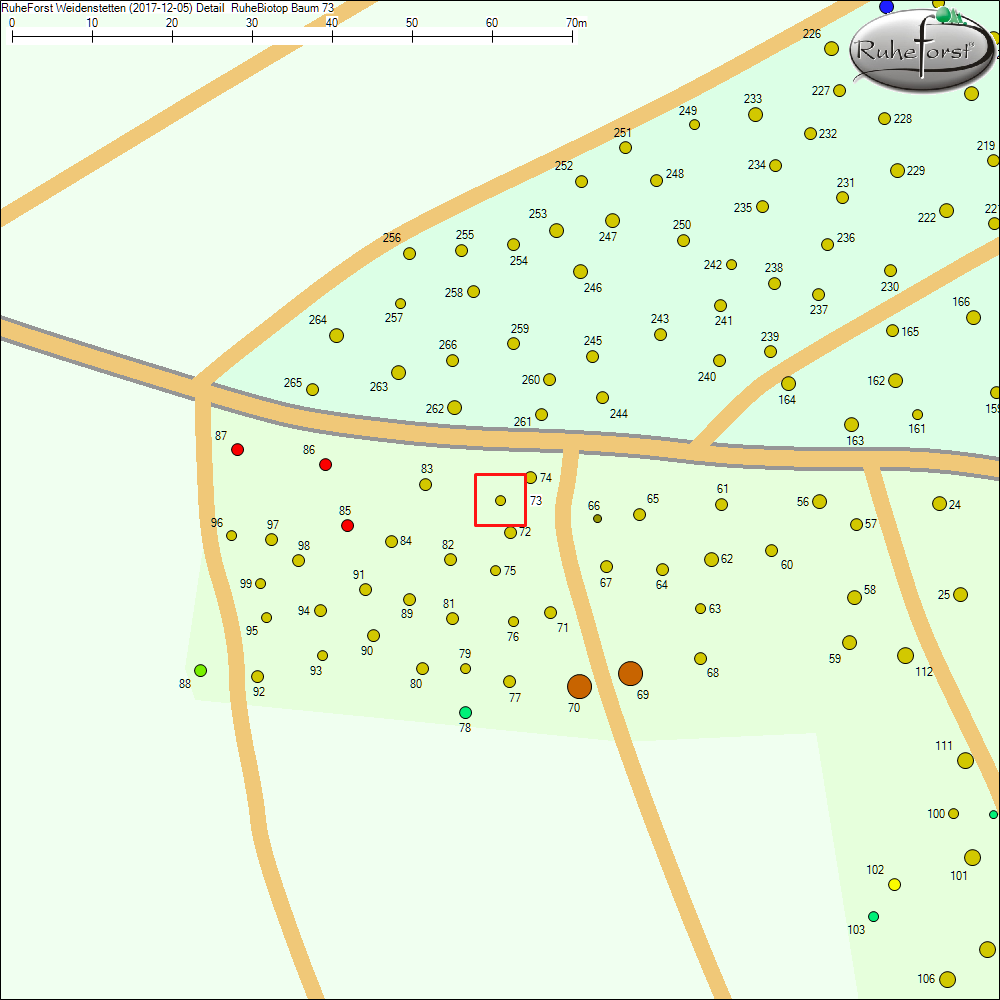Select the large orange tree 69 marker
The image size is (1000, 1000).
630,673
